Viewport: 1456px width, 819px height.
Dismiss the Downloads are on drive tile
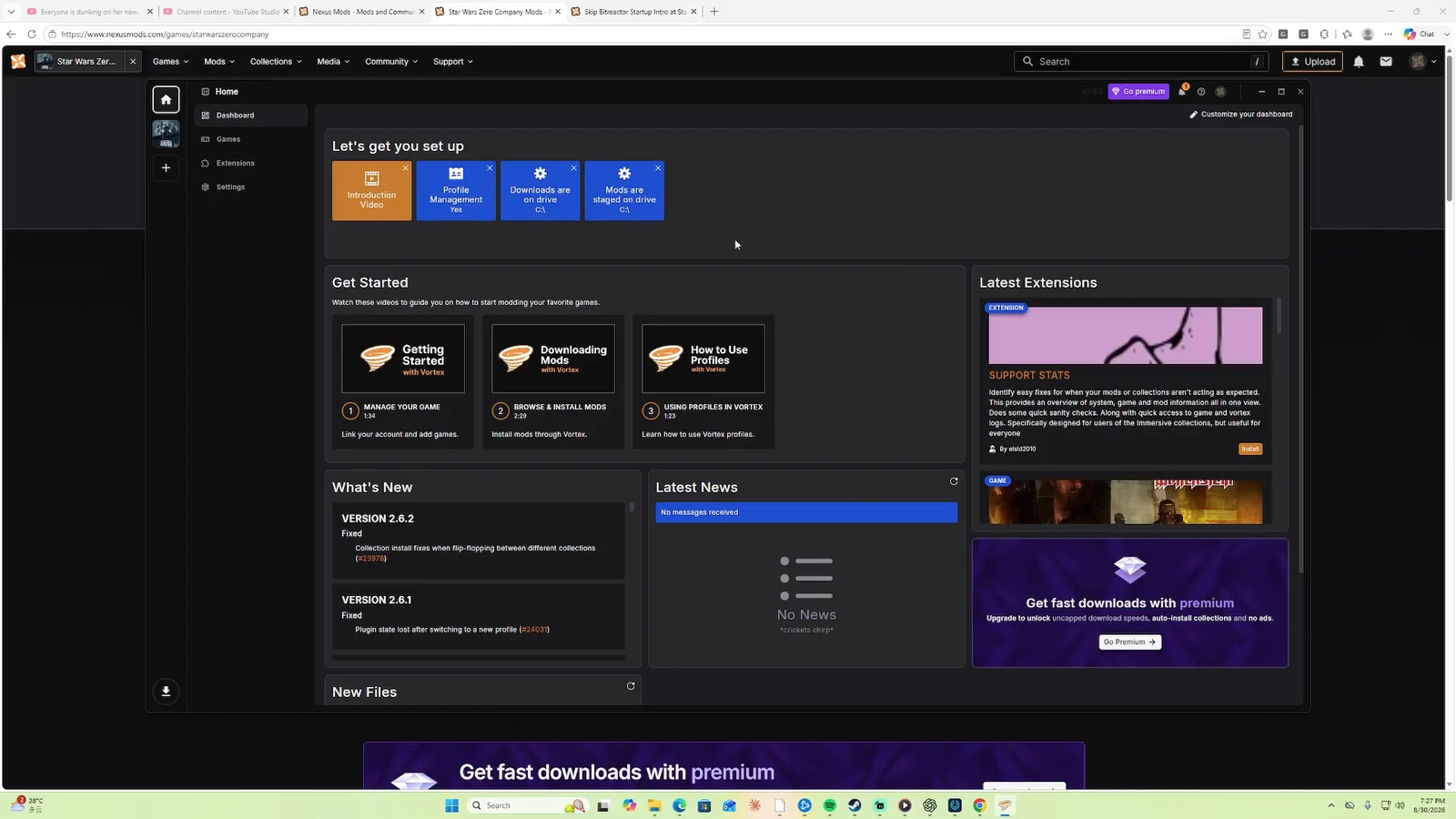point(574,168)
